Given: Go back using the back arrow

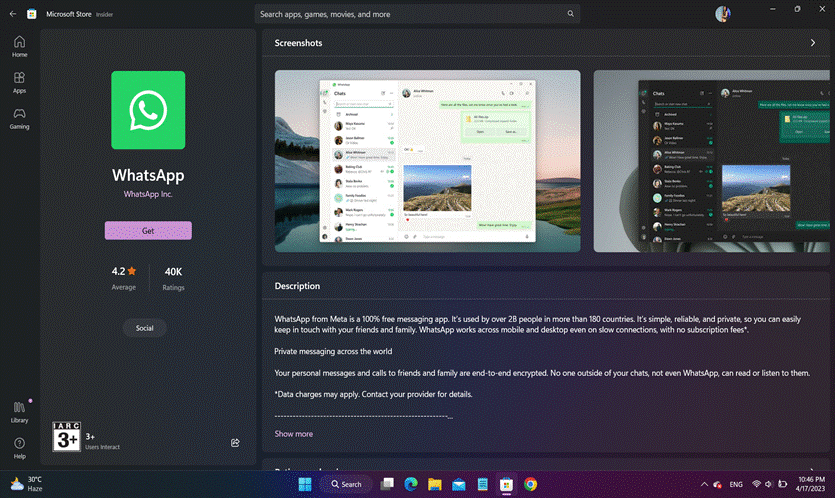Looking at the screenshot, I should (x=13, y=14).
